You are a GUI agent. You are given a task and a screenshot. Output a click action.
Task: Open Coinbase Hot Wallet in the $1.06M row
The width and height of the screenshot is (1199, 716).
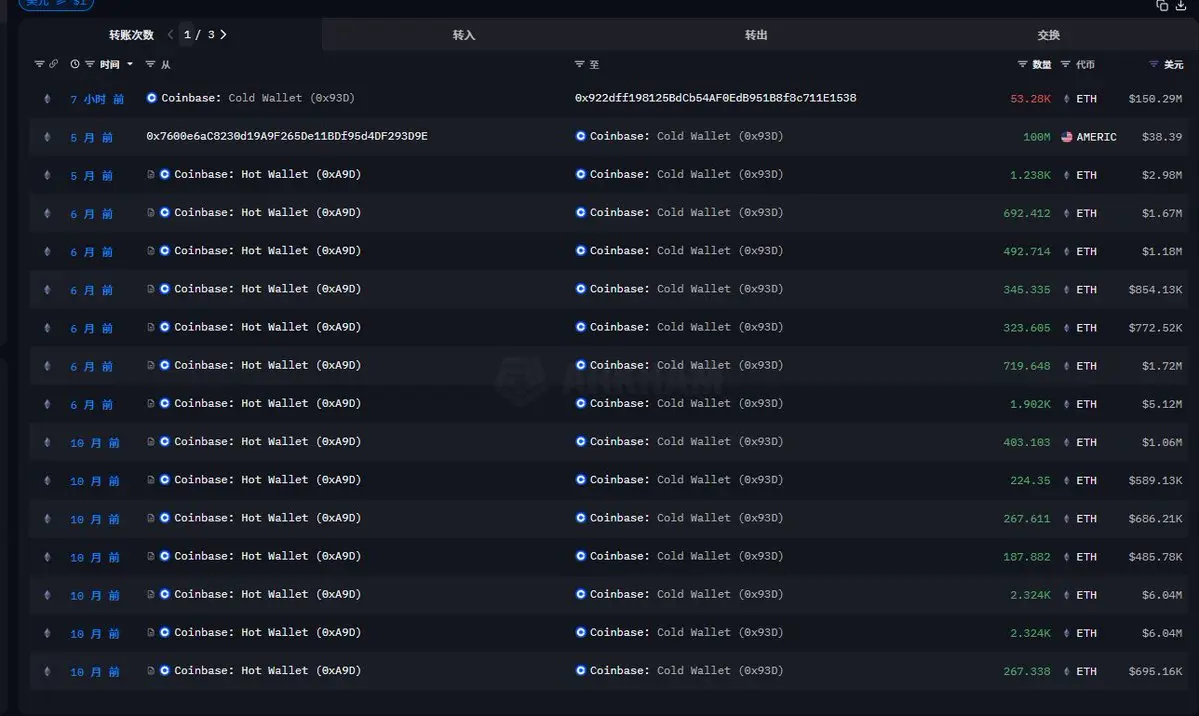[268, 441]
